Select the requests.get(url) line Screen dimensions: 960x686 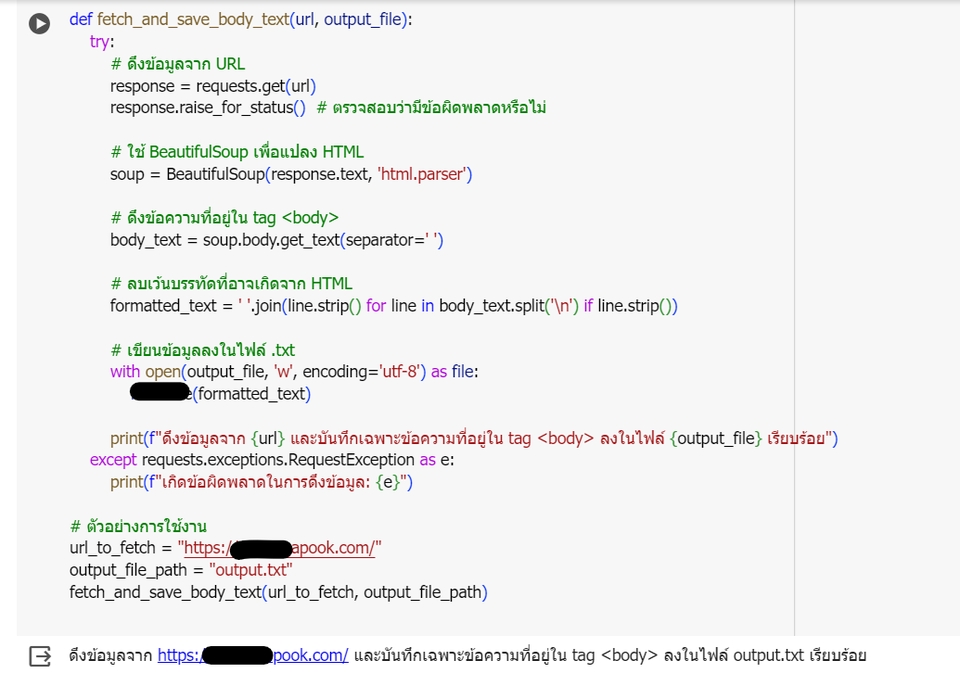pyautogui.click(x=215, y=85)
